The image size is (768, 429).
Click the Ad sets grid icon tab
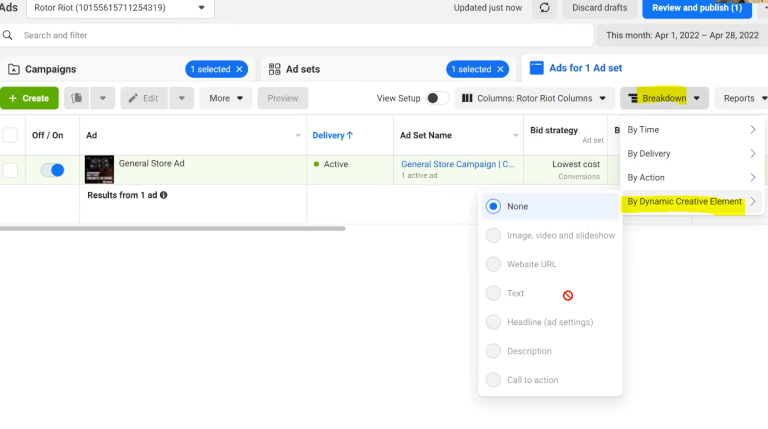tap(275, 69)
